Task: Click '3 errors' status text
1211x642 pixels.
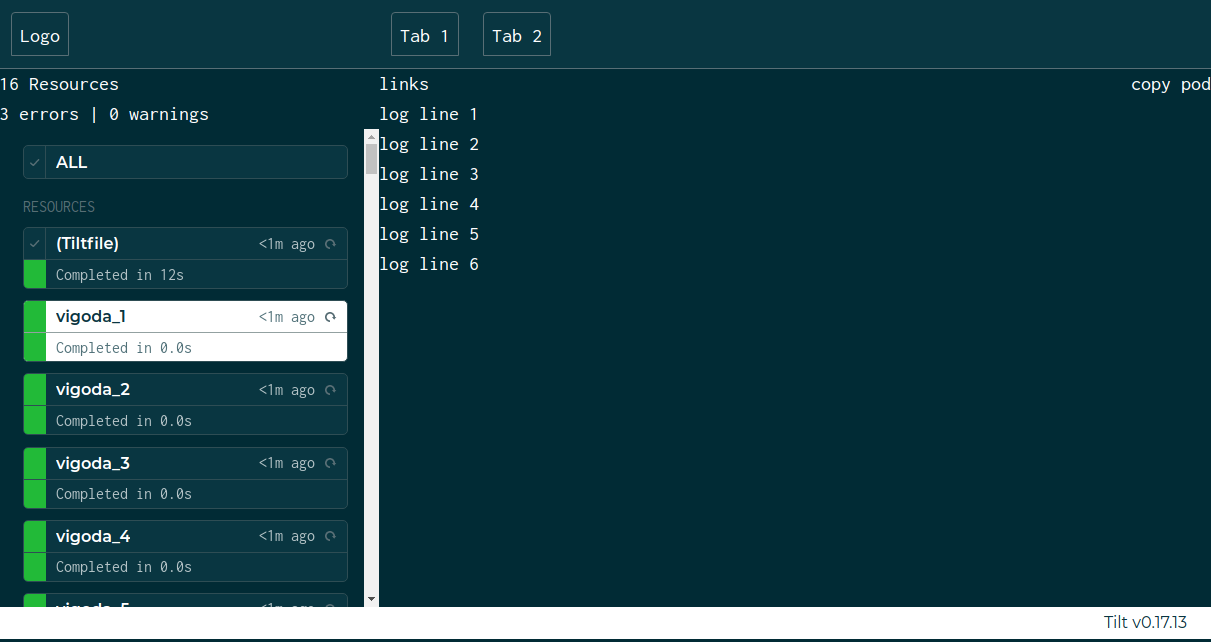Action: tap(40, 114)
